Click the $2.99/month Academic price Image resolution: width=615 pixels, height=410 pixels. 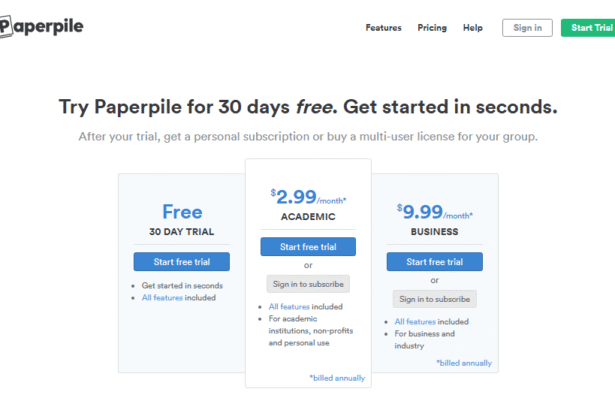click(x=308, y=197)
